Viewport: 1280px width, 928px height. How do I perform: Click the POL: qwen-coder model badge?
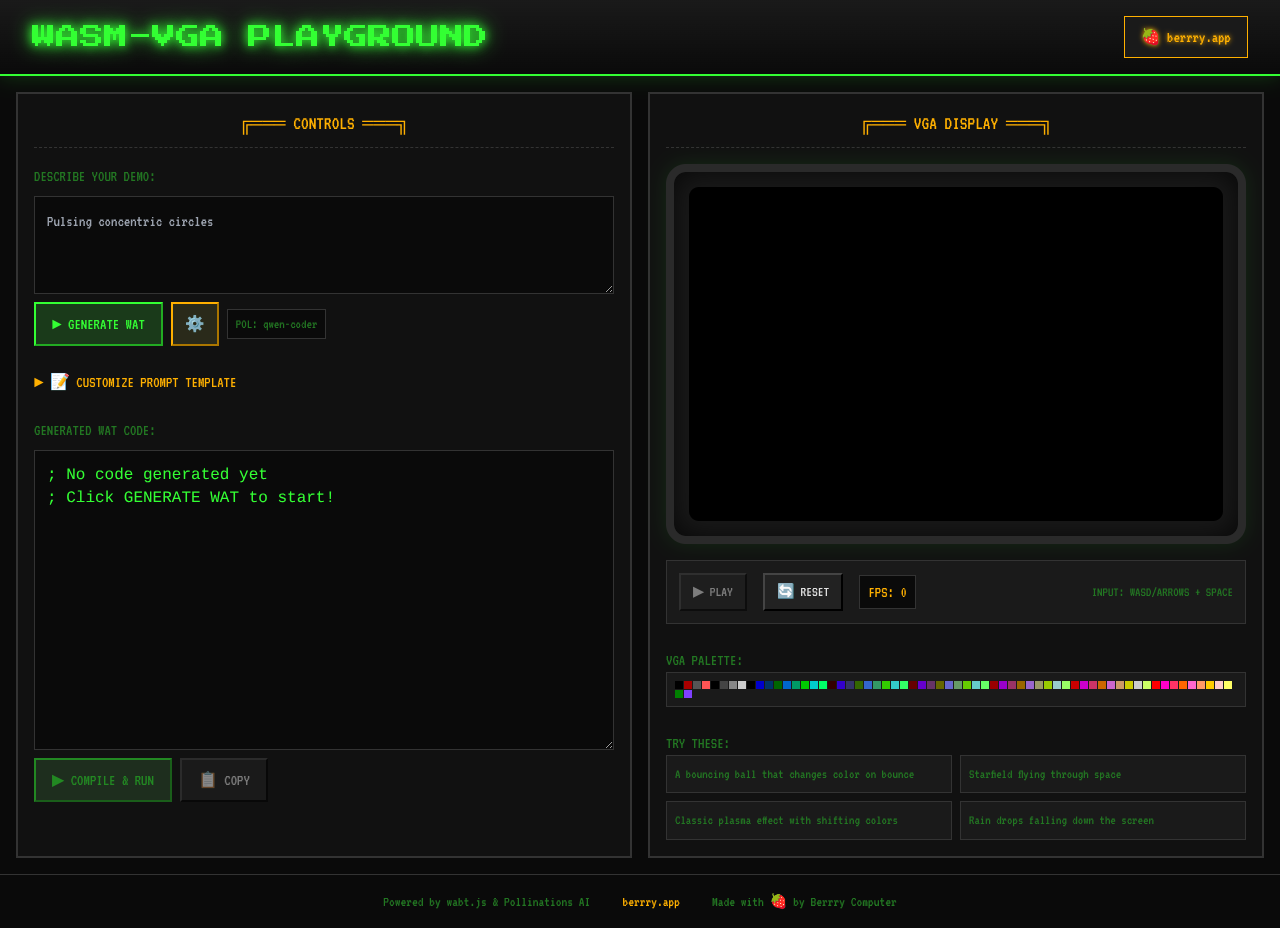(x=276, y=324)
